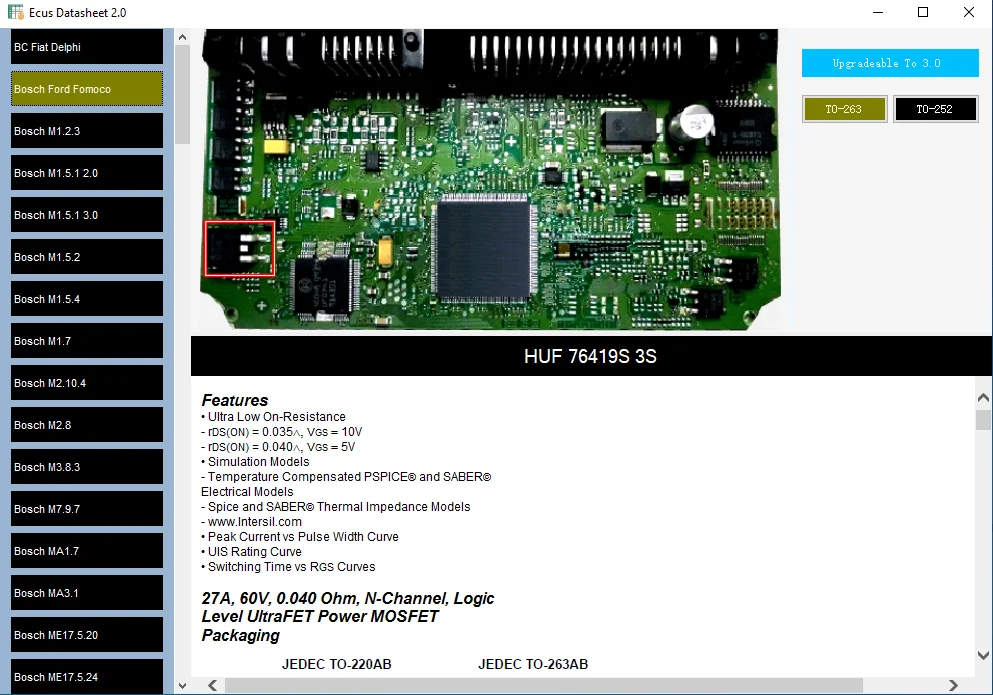Click 'JEDEC TO-220AB' label

point(336,665)
